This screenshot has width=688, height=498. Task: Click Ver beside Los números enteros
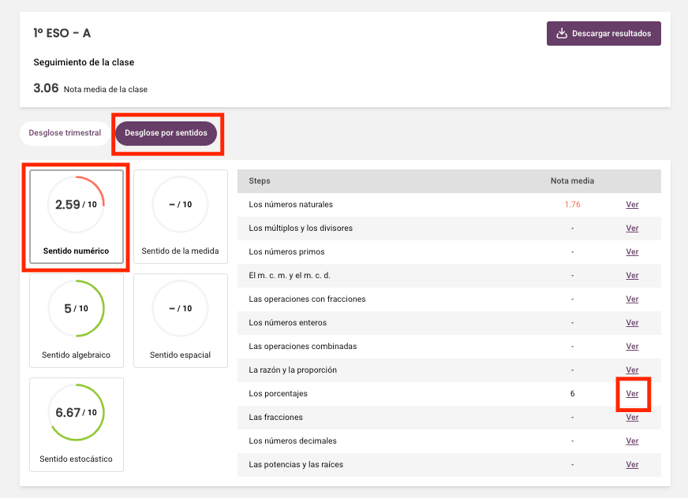632,323
